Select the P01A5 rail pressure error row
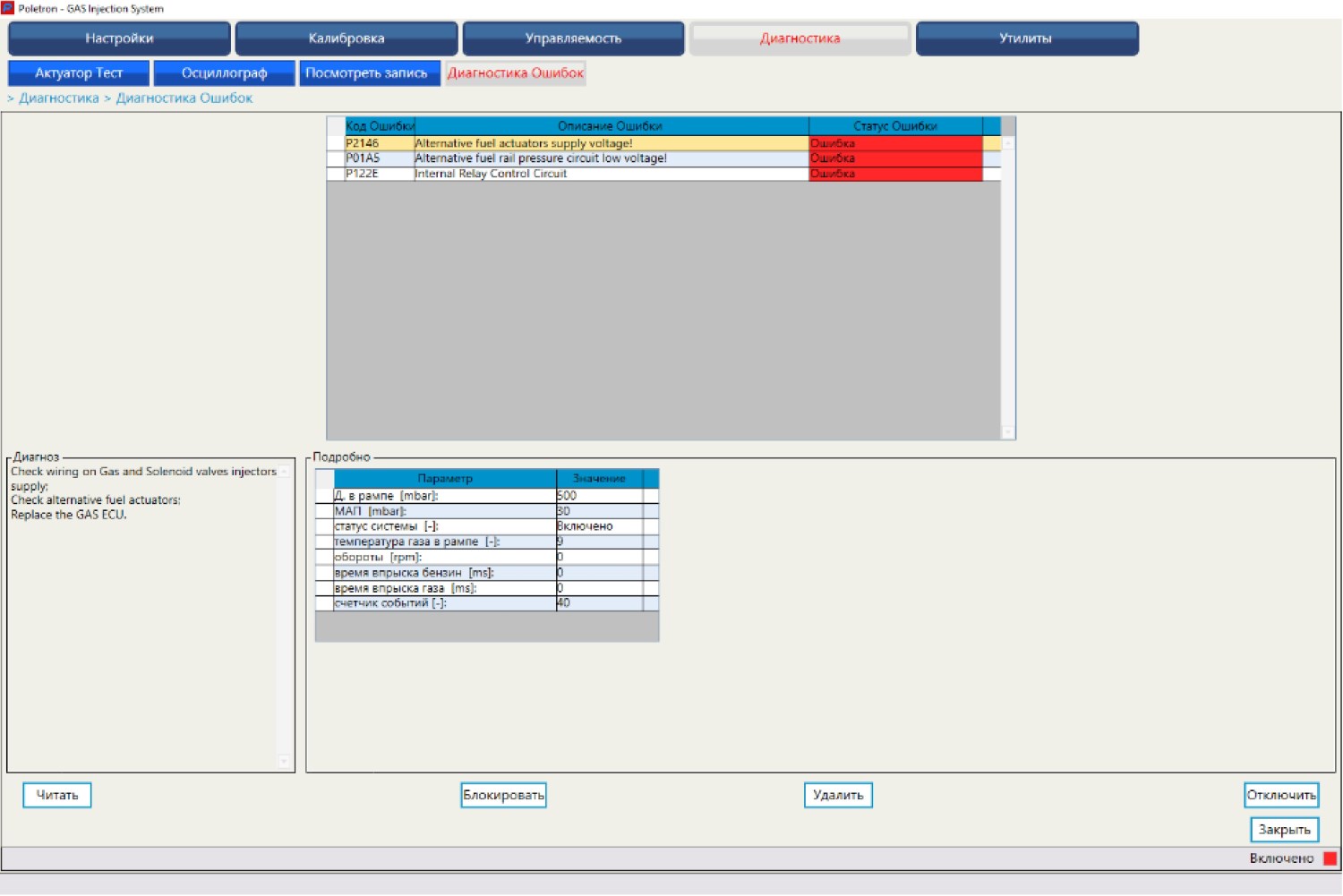Viewport: 1343px width, 896px height. 663,158
